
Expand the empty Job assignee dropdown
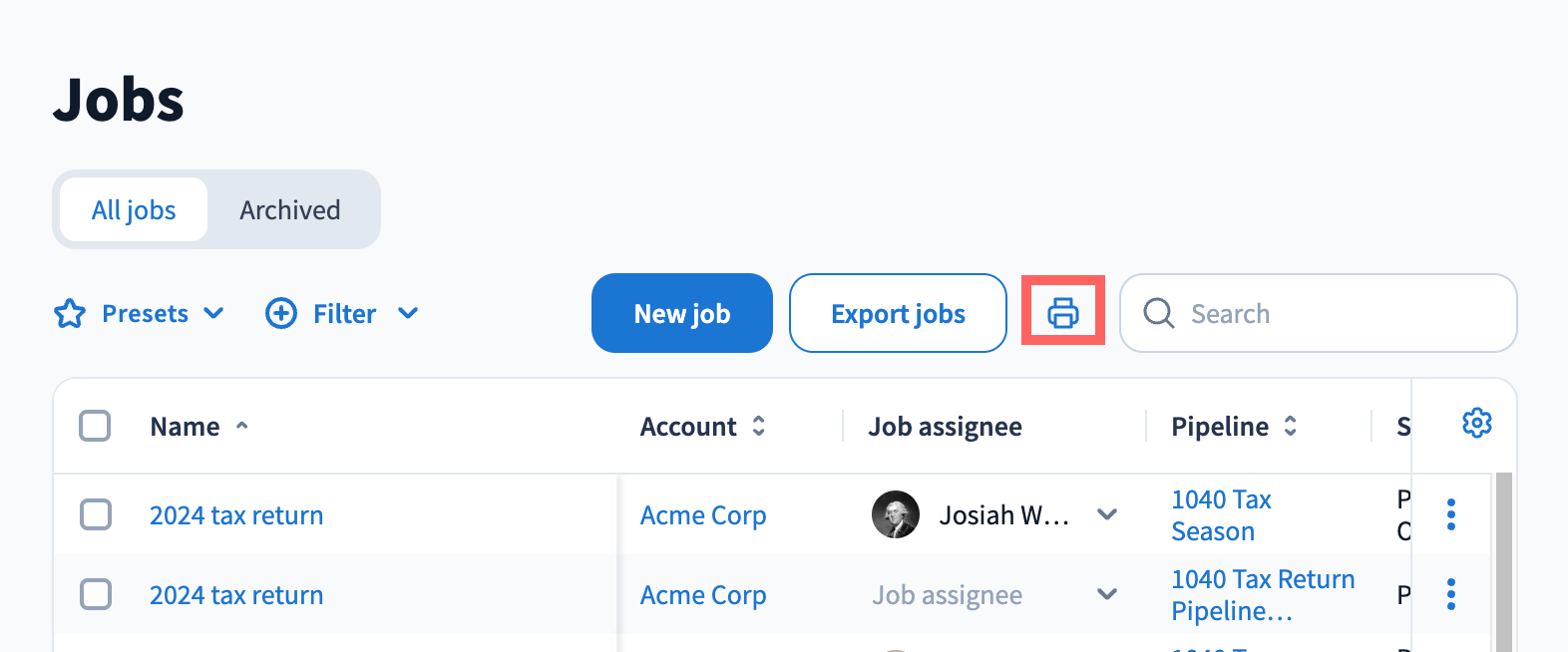[x=1106, y=594]
